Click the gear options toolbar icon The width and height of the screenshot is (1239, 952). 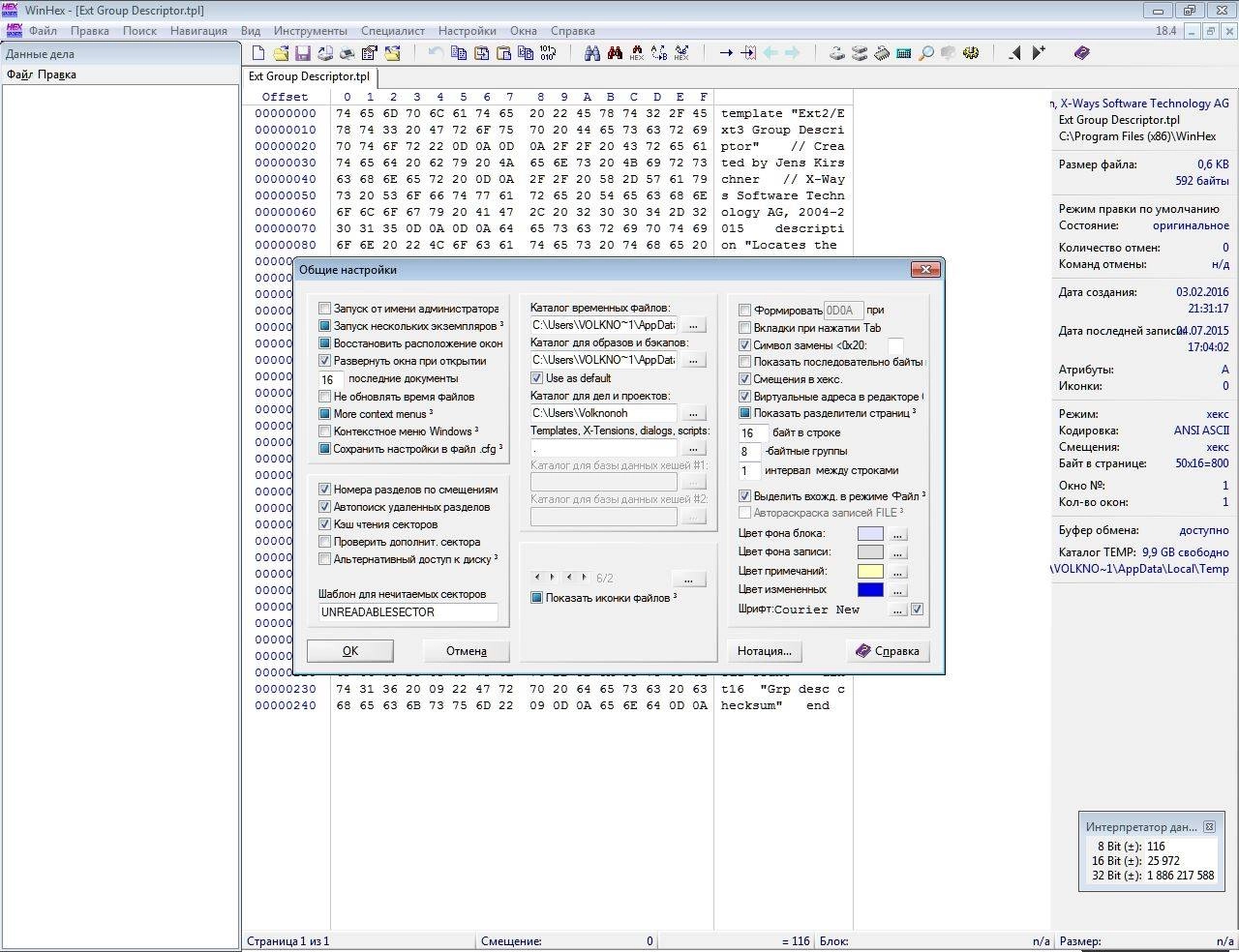click(x=971, y=53)
